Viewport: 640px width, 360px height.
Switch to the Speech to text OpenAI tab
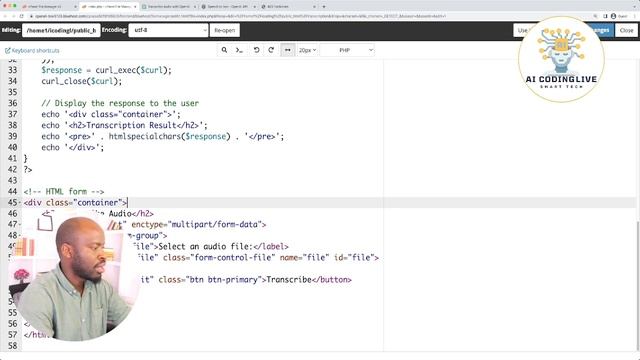click(228, 7)
